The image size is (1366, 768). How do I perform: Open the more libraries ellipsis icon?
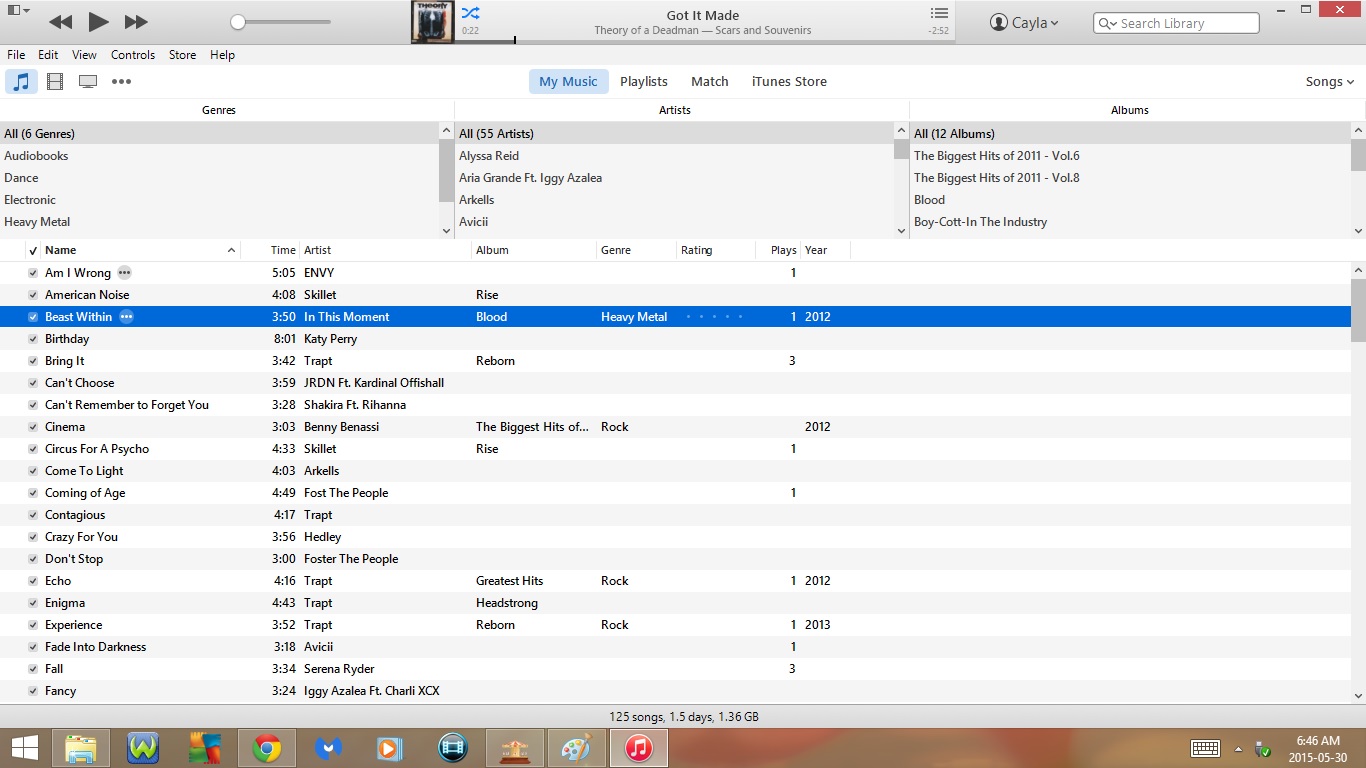point(121,82)
